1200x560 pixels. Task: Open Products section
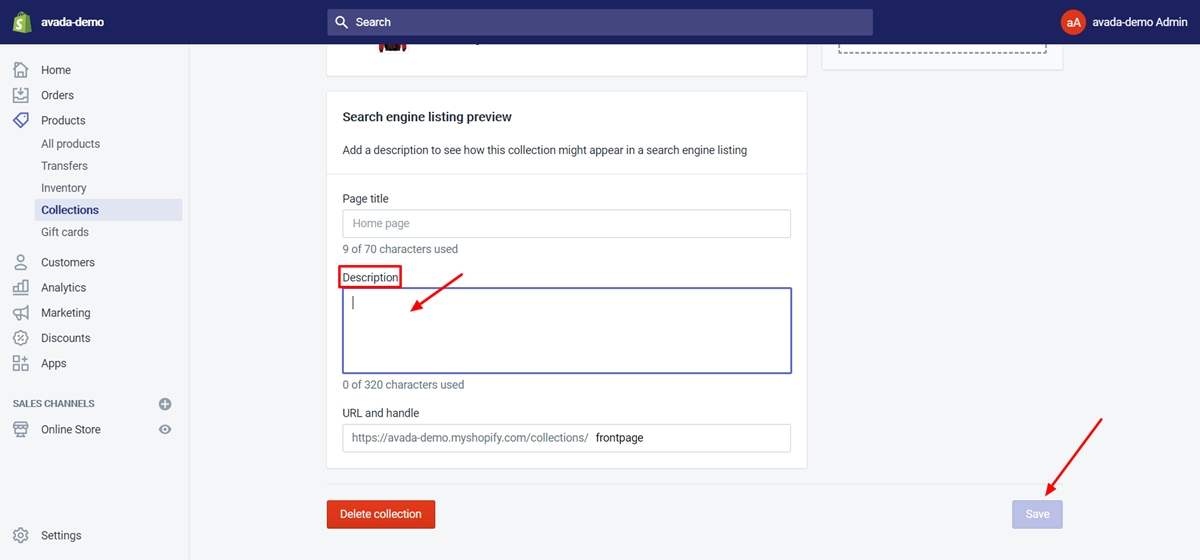63,120
